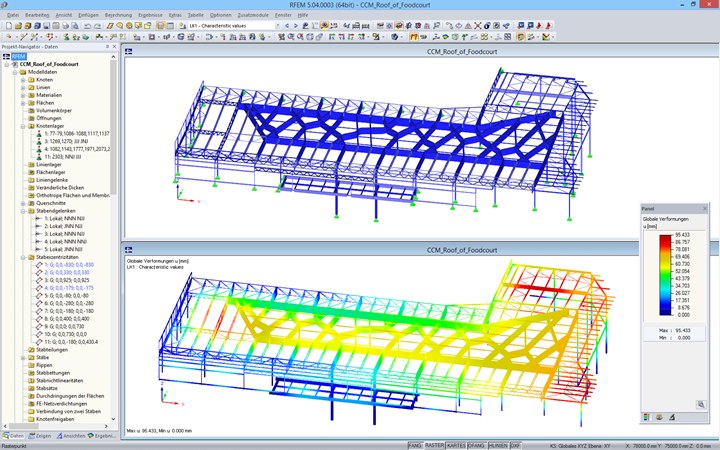Select the RFEM root item in navigator
The width and height of the screenshot is (720, 450).
[18, 56]
